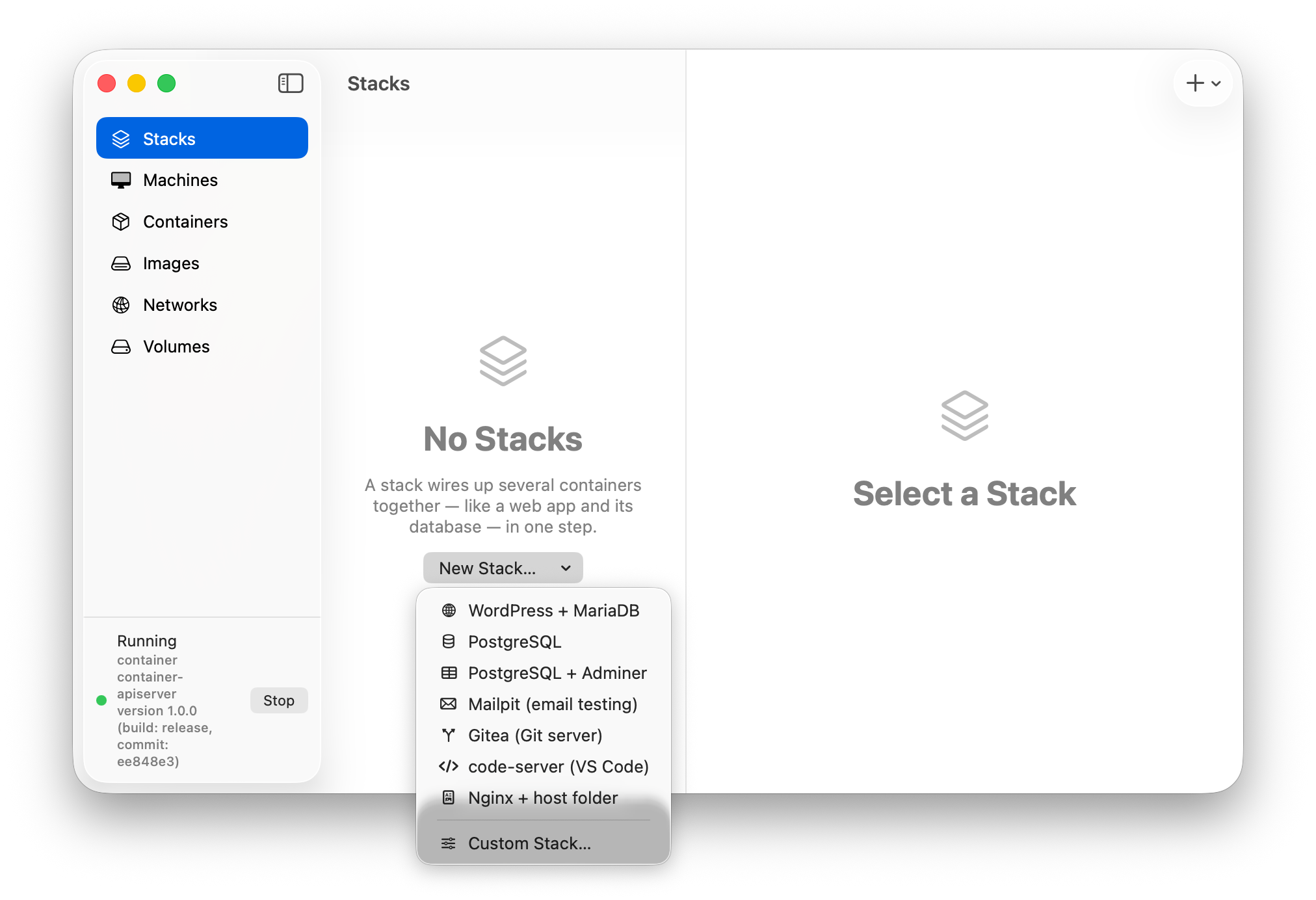Zoom window with green button
The image size is (1316, 900).
tap(166, 83)
